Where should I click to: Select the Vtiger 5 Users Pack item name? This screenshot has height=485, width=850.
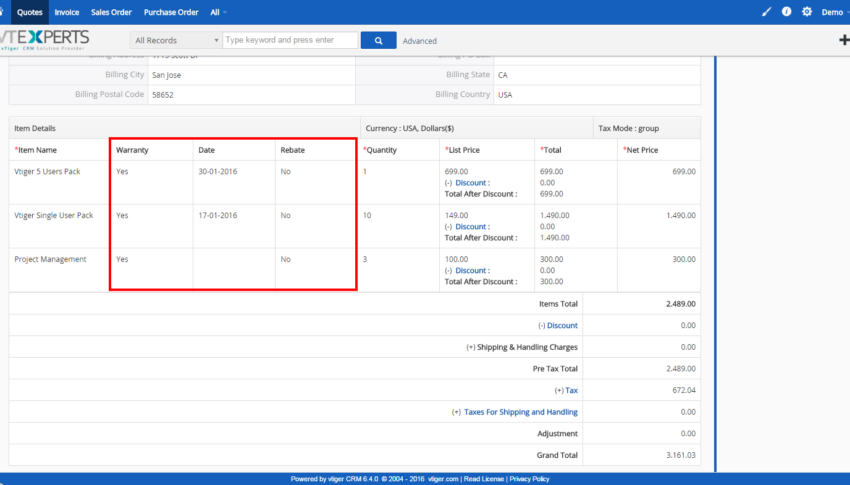click(47, 171)
